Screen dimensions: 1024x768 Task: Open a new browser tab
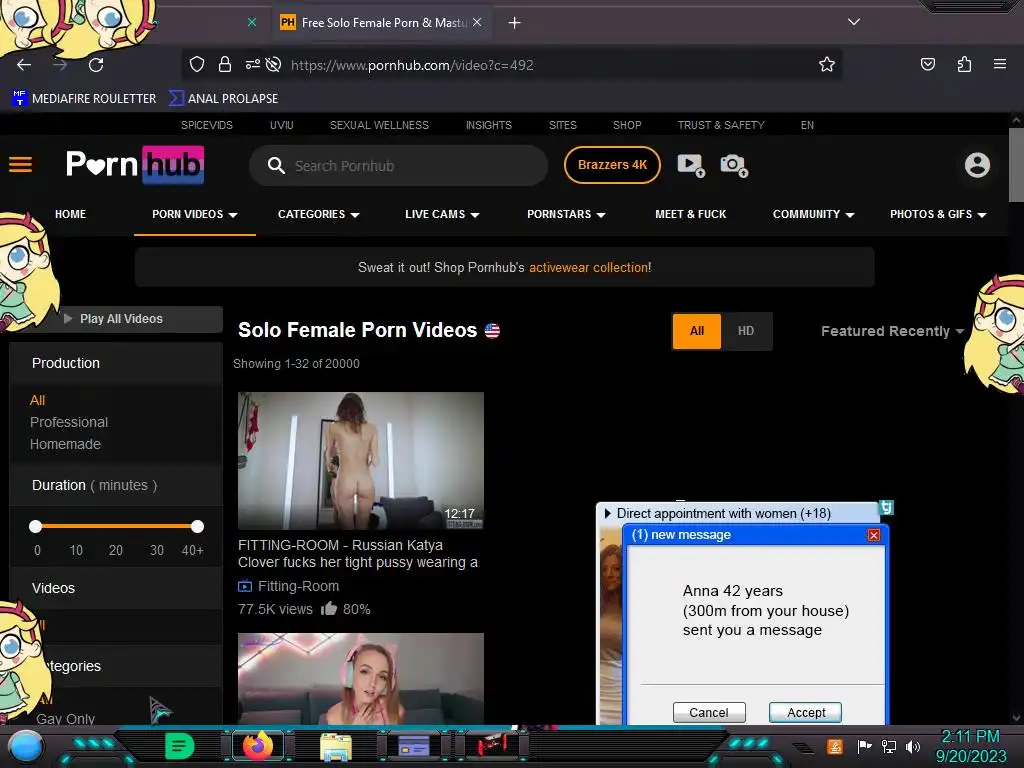515,23
